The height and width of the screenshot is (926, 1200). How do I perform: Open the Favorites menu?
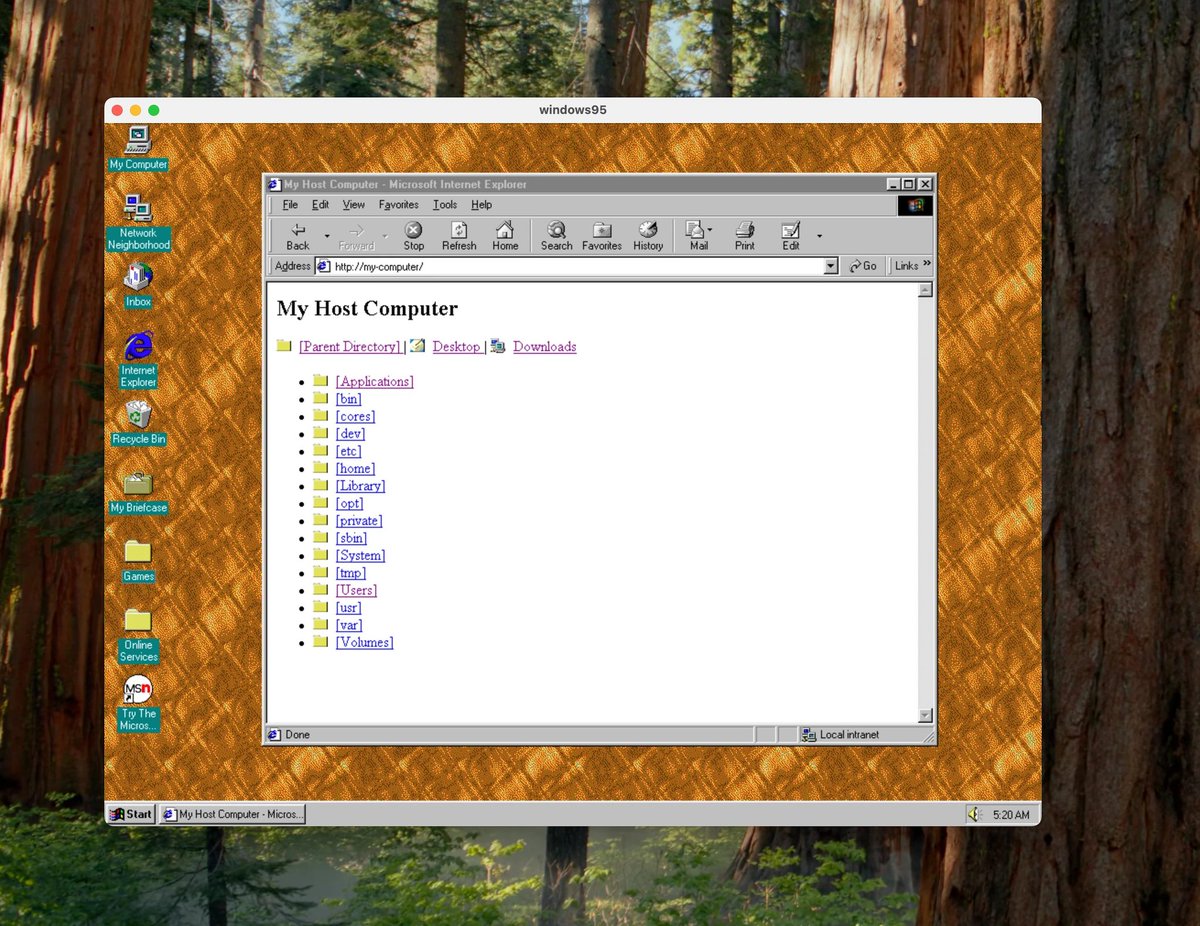click(x=398, y=204)
